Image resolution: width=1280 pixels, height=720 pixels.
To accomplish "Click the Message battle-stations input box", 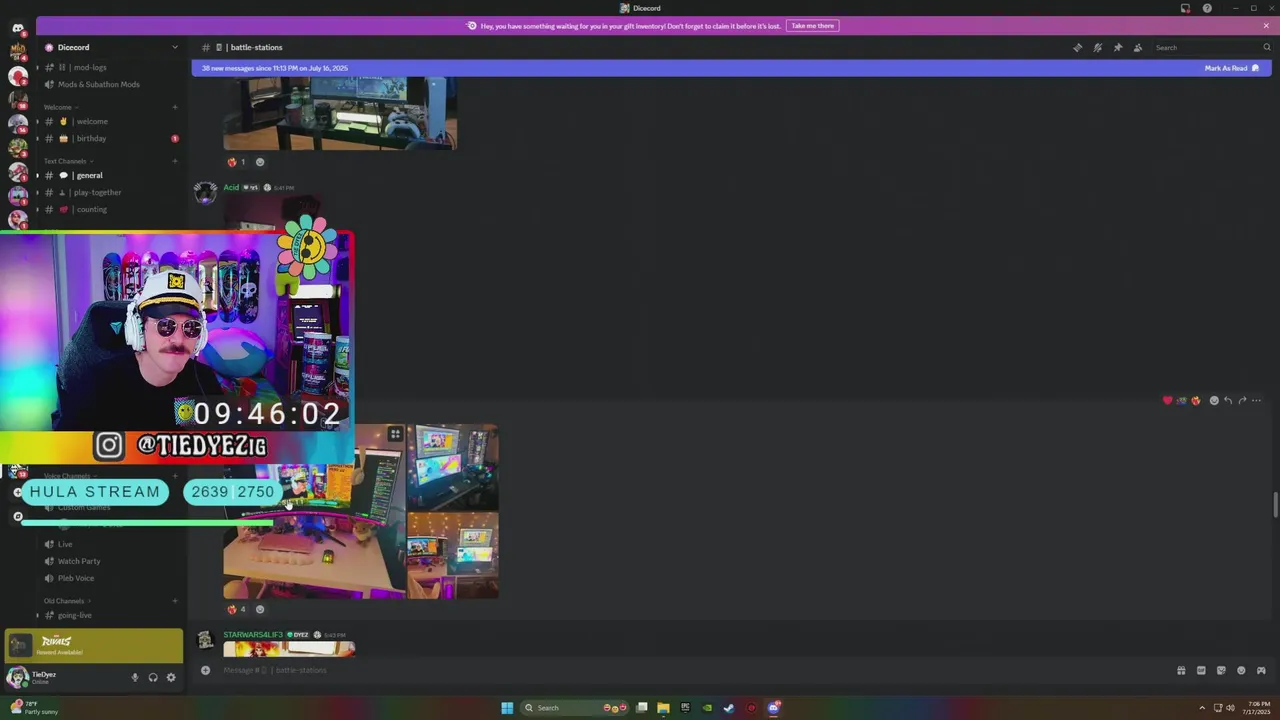I will coord(690,670).
